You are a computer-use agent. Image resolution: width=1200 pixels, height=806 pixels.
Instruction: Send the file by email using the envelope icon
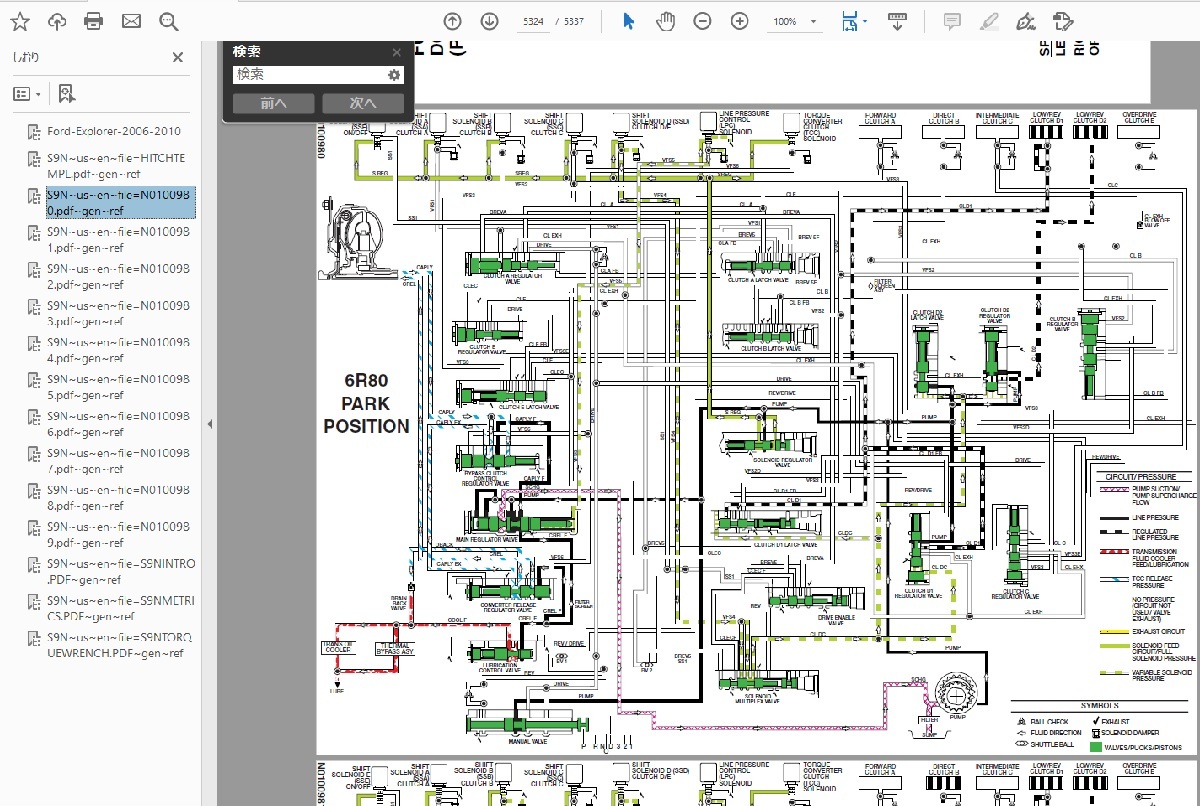pos(131,21)
